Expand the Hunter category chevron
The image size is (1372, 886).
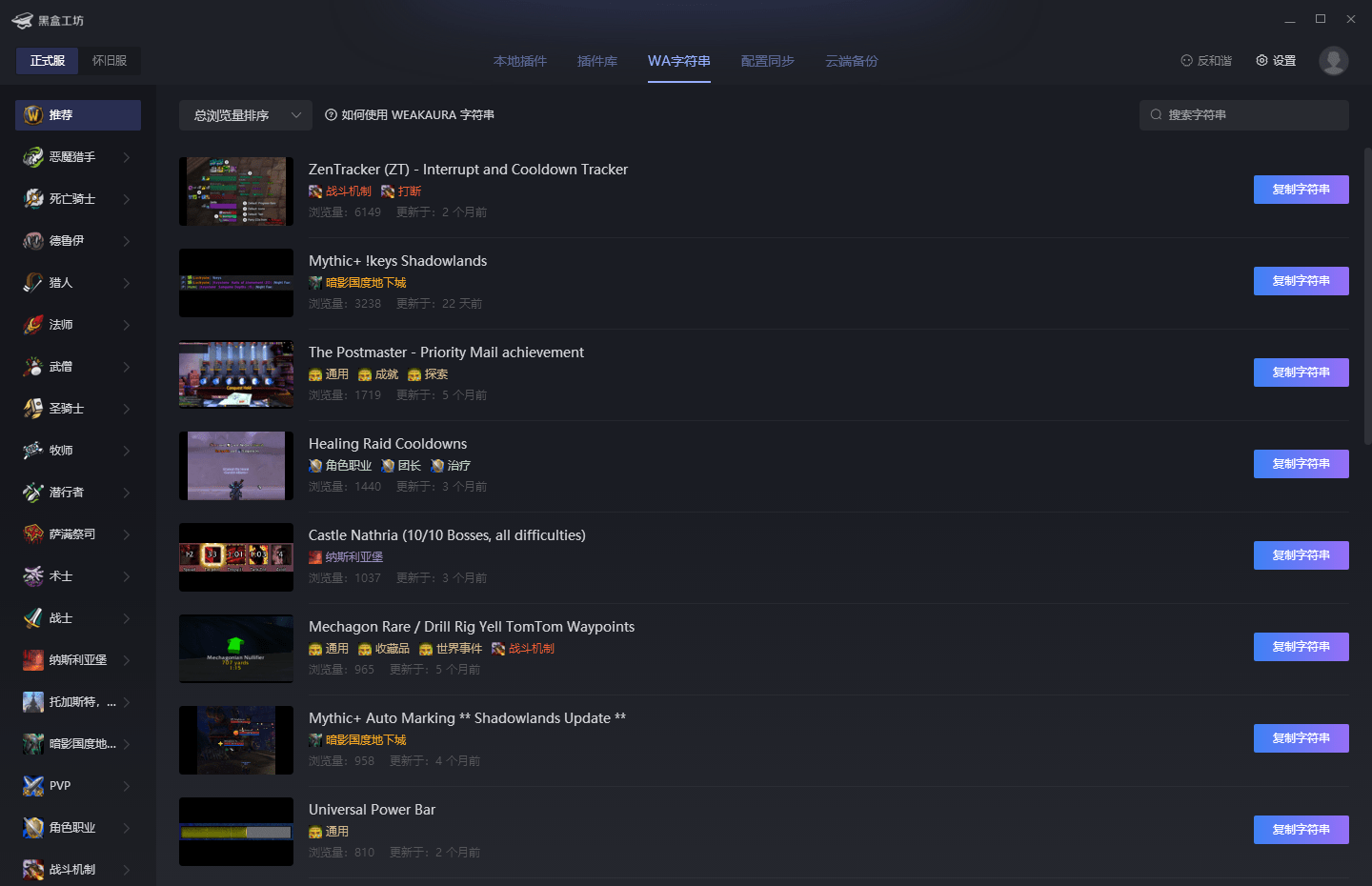point(127,283)
